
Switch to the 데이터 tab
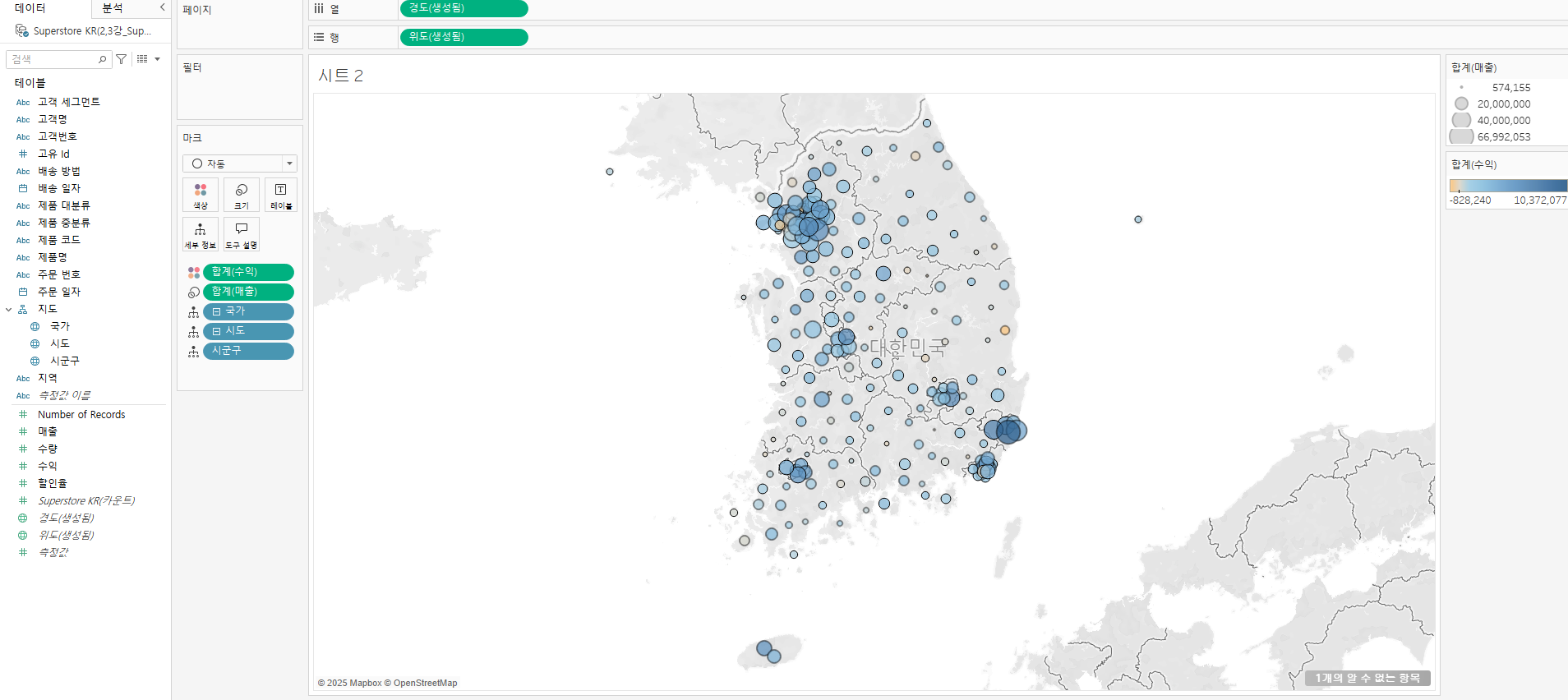(x=30, y=8)
